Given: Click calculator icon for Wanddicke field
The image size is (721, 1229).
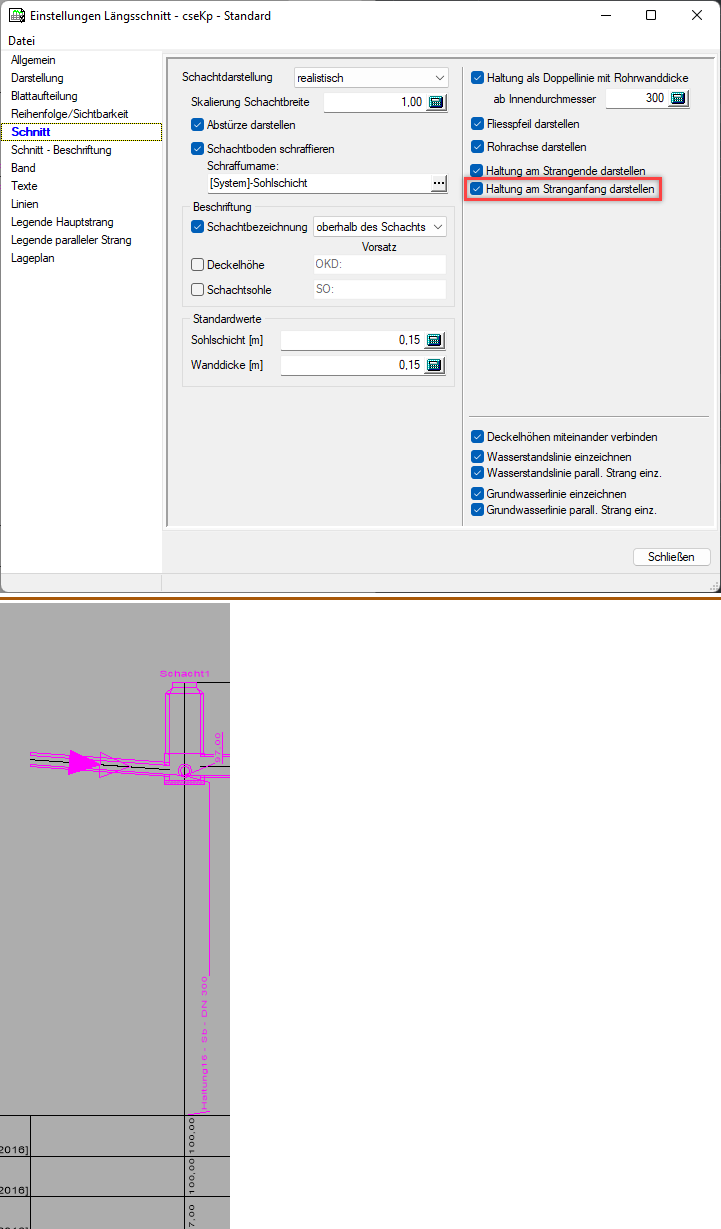Looking at the screenshot, I should coord(434,365).
